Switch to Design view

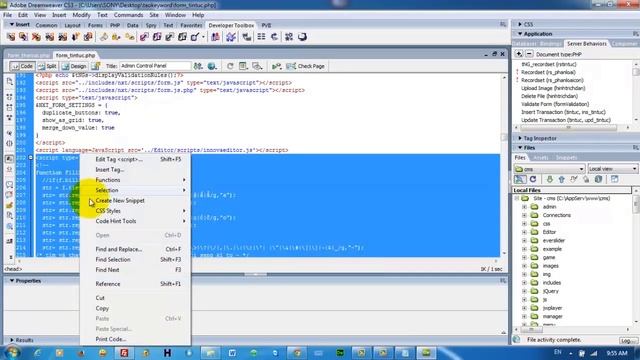pyautogui.click(x=74, y=66)
